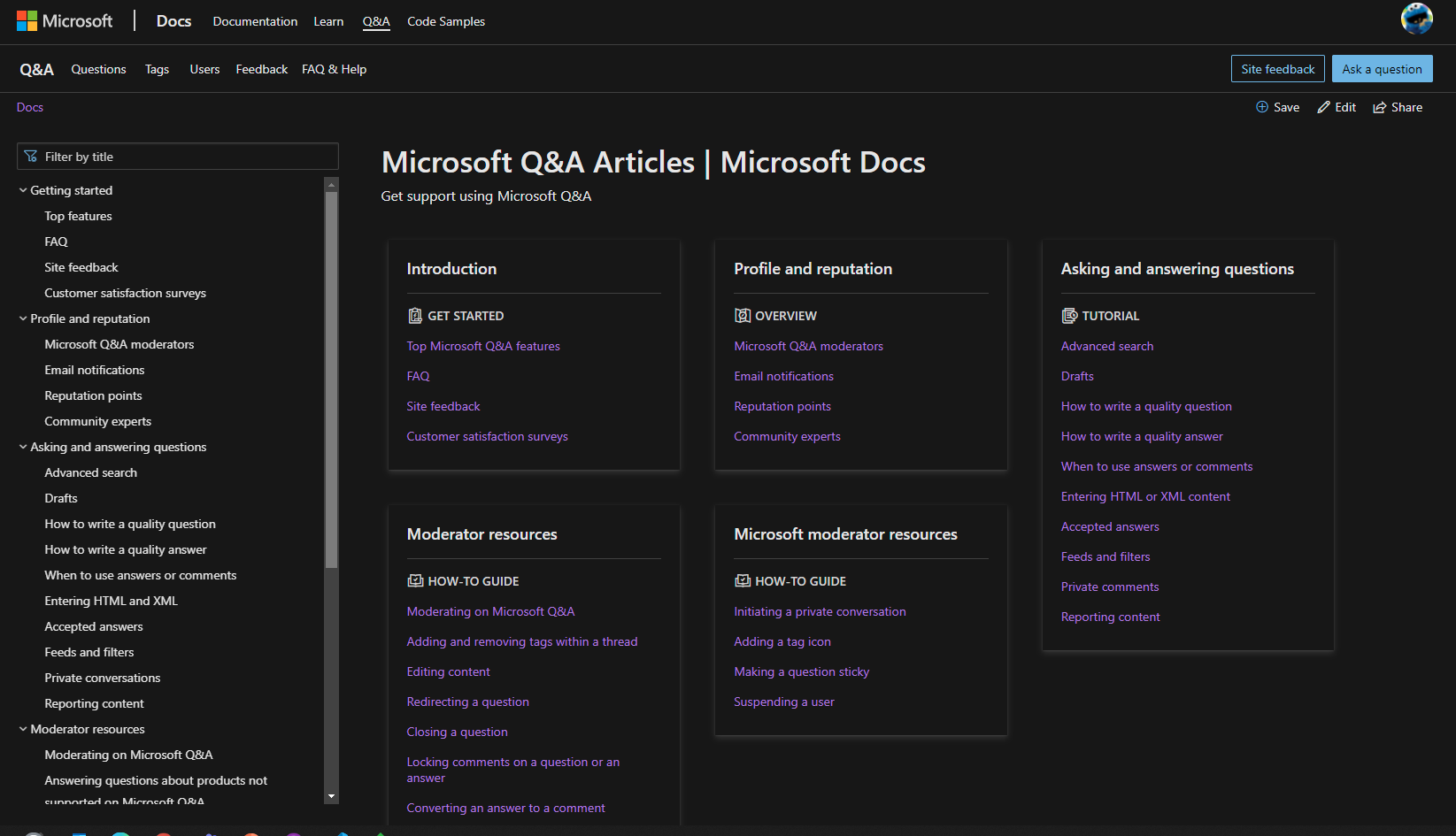
Task: Click Microsoft moderator resources How-To Guide icon
Action: (x=742, y=581)
